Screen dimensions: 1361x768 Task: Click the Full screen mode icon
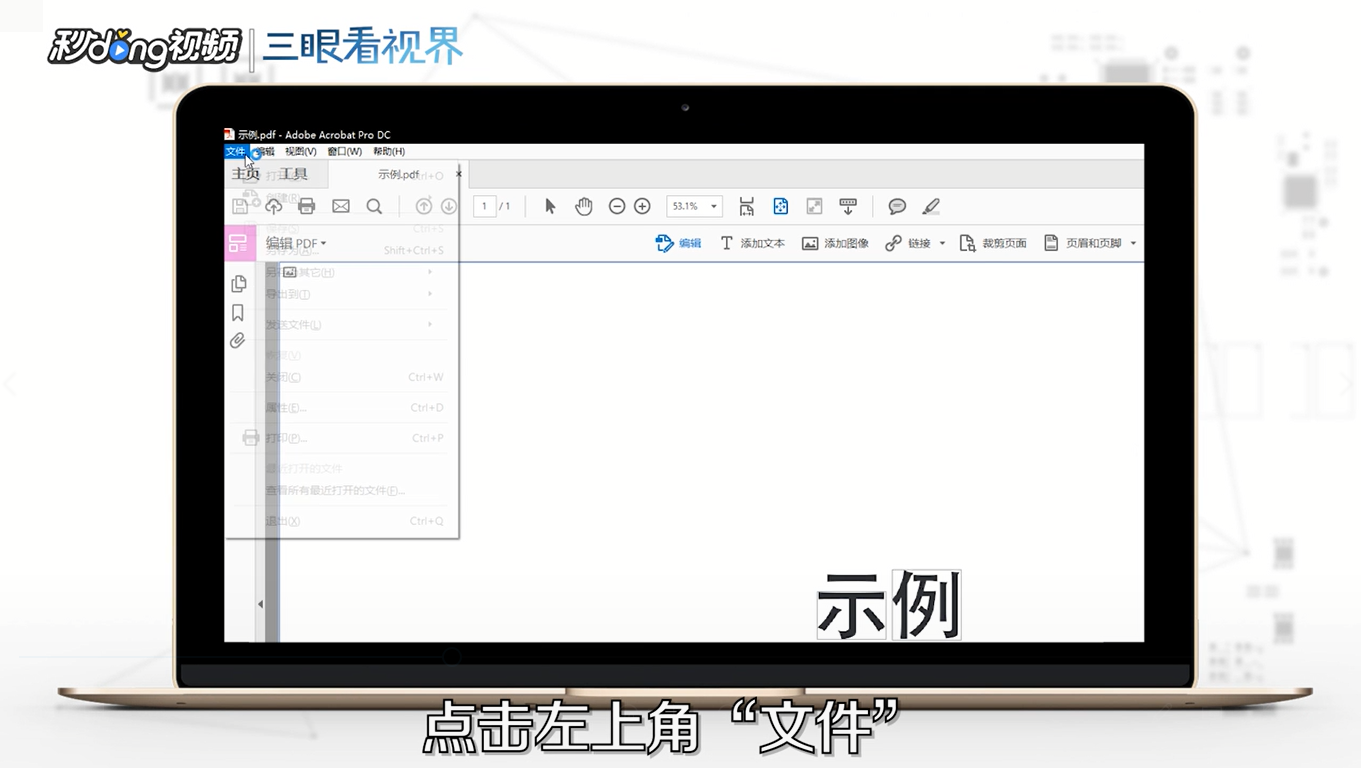(814, 206)
